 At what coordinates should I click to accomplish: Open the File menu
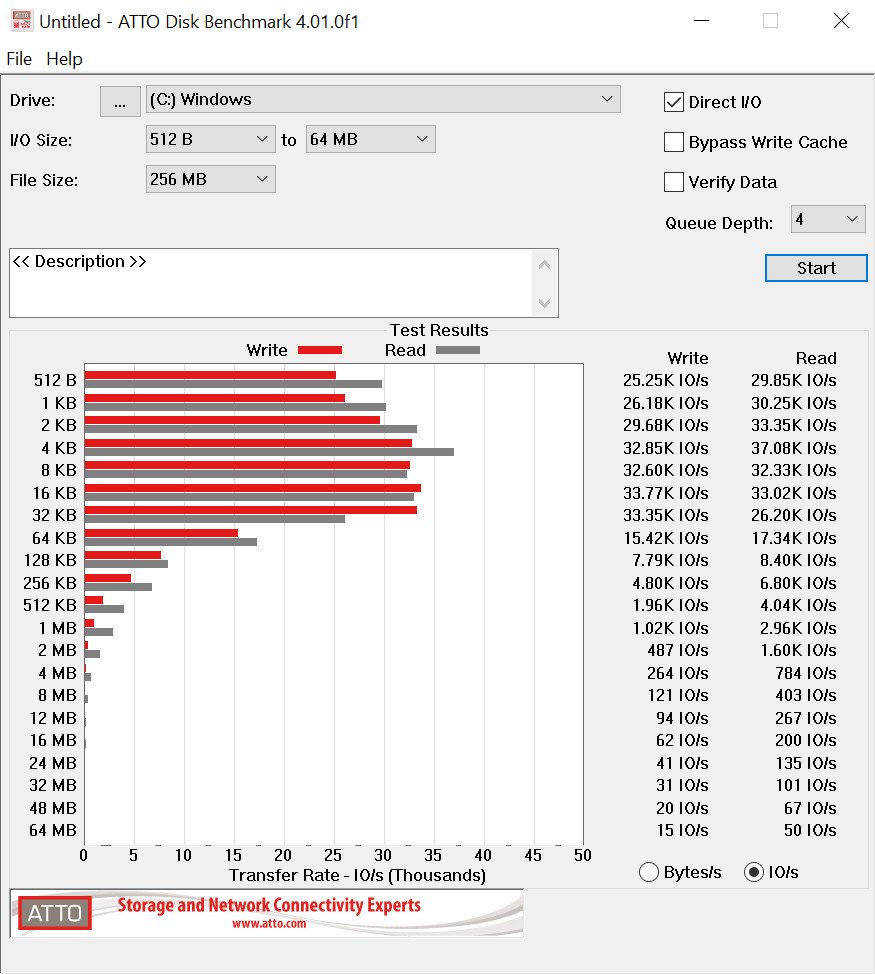pos(19,59)
